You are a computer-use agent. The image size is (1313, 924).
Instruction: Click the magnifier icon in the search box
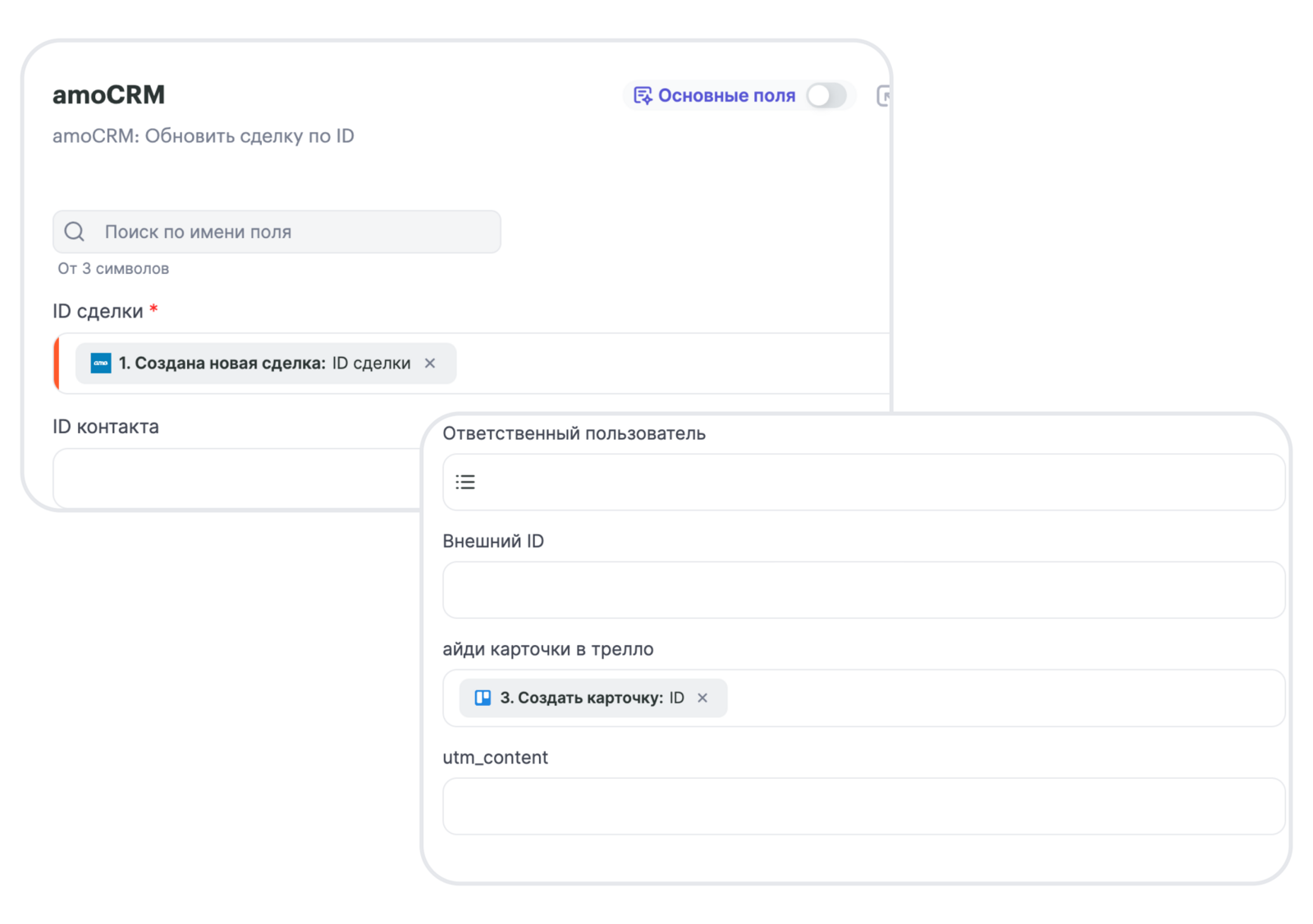pyautogui.click(x=75, y=232)
